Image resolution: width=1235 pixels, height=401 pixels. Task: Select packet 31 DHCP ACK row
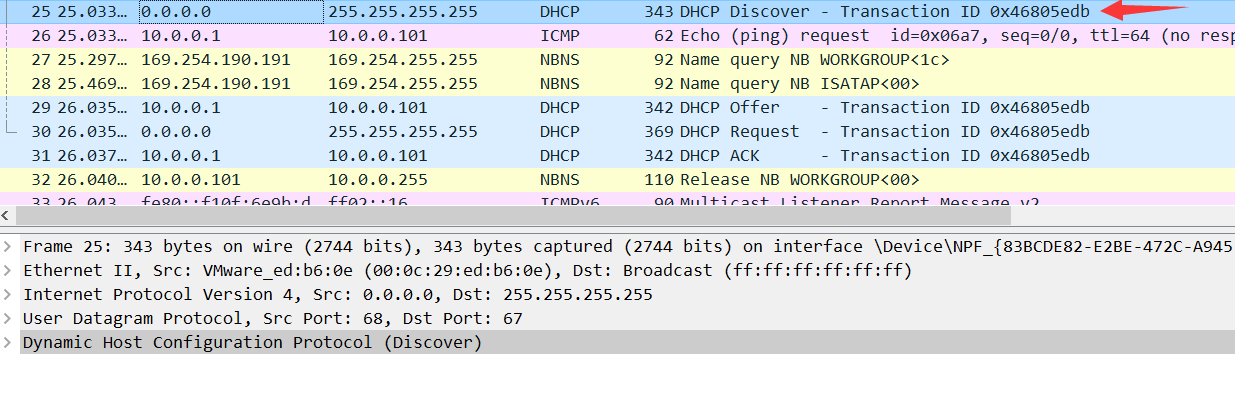[617, 156]
